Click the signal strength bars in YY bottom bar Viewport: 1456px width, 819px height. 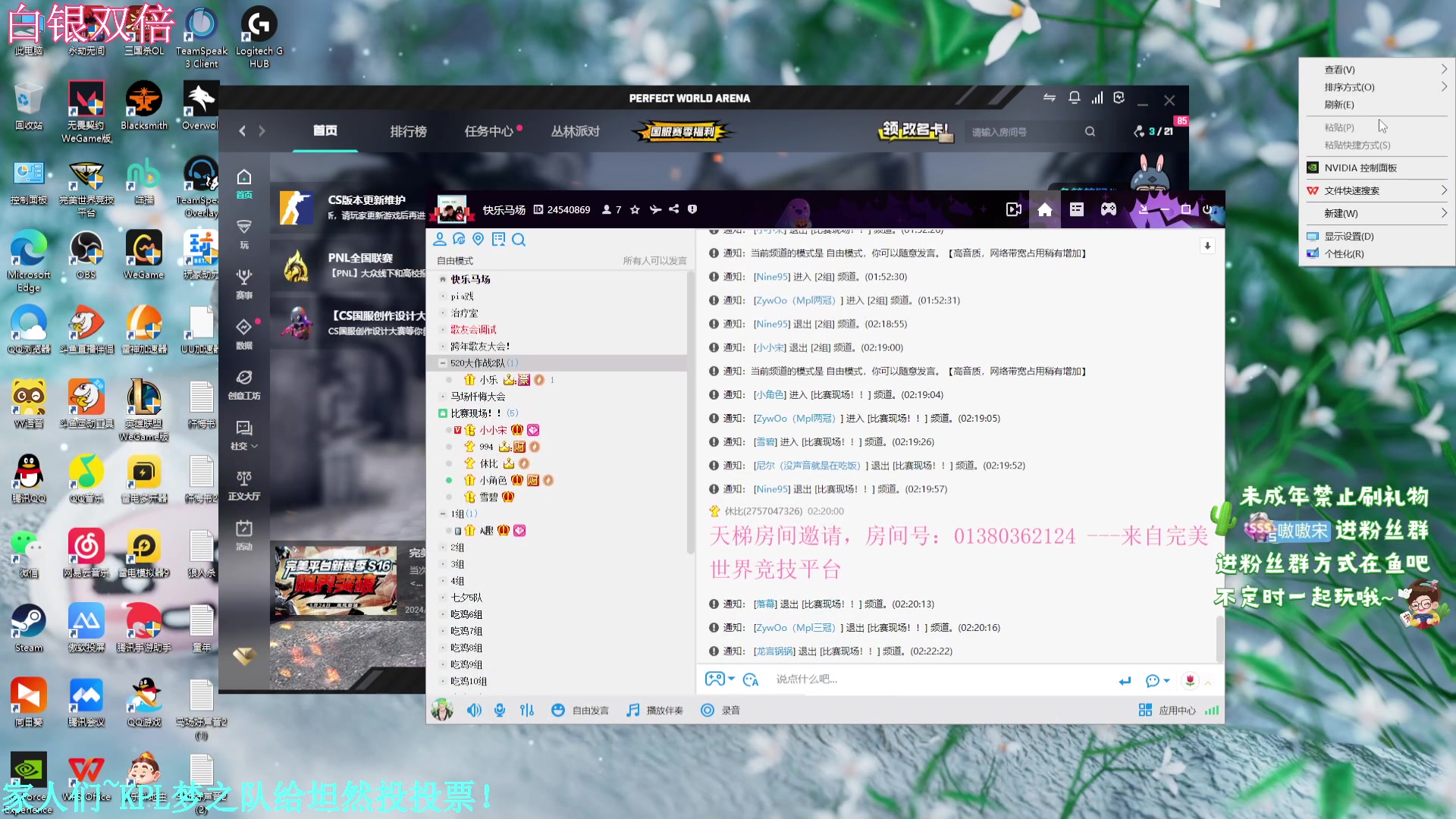[1212, 711]
